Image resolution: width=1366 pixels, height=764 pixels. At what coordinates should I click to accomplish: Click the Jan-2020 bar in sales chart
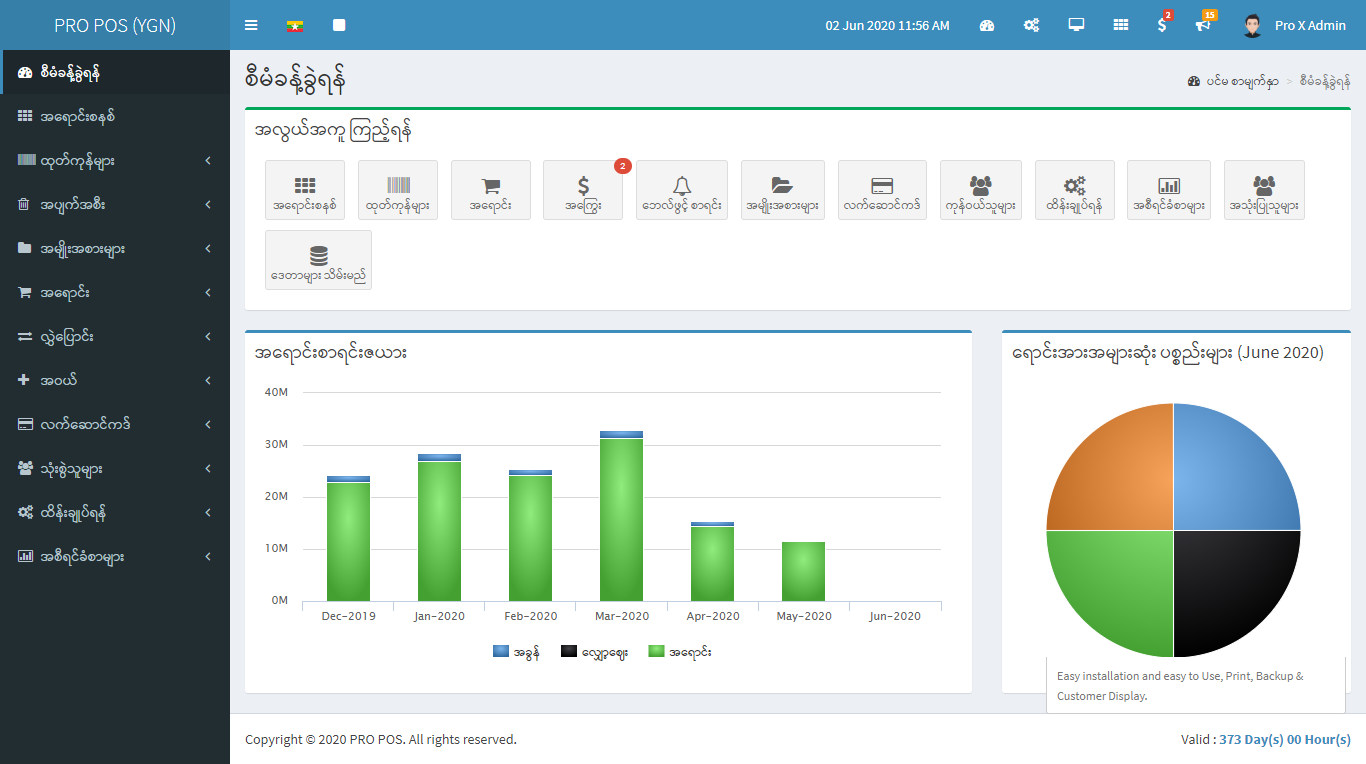(x=440, y=530)
